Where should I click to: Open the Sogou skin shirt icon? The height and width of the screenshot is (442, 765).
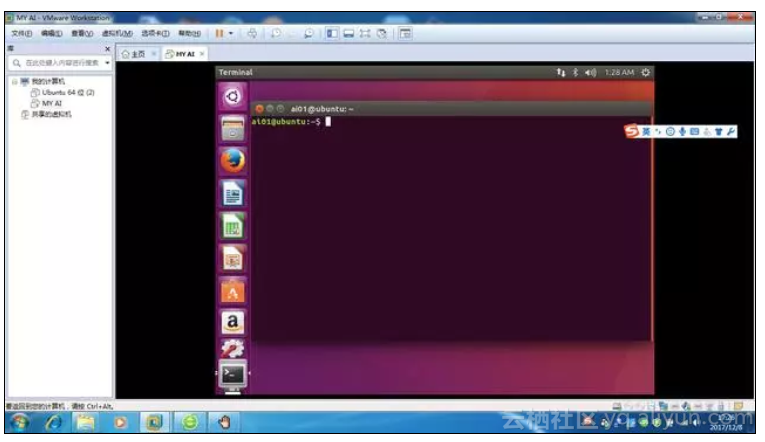[x=719, y=131]
